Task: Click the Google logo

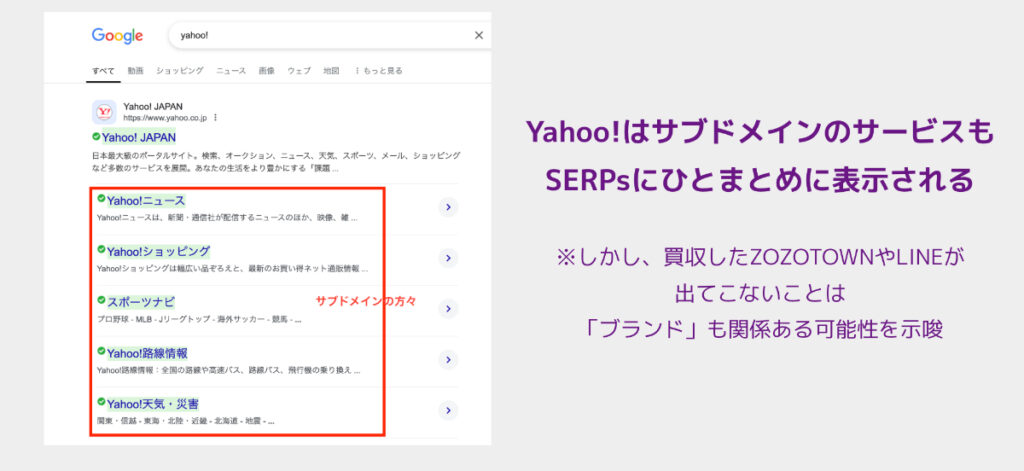Action: tap(117, 35)
